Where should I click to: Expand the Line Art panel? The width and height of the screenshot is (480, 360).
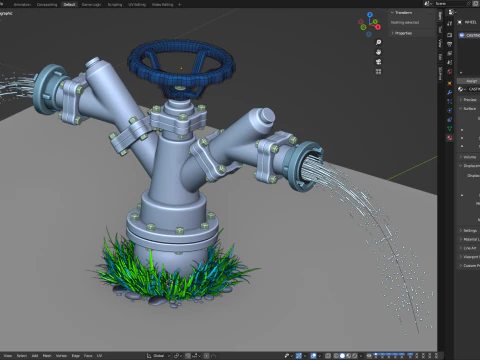469,248
